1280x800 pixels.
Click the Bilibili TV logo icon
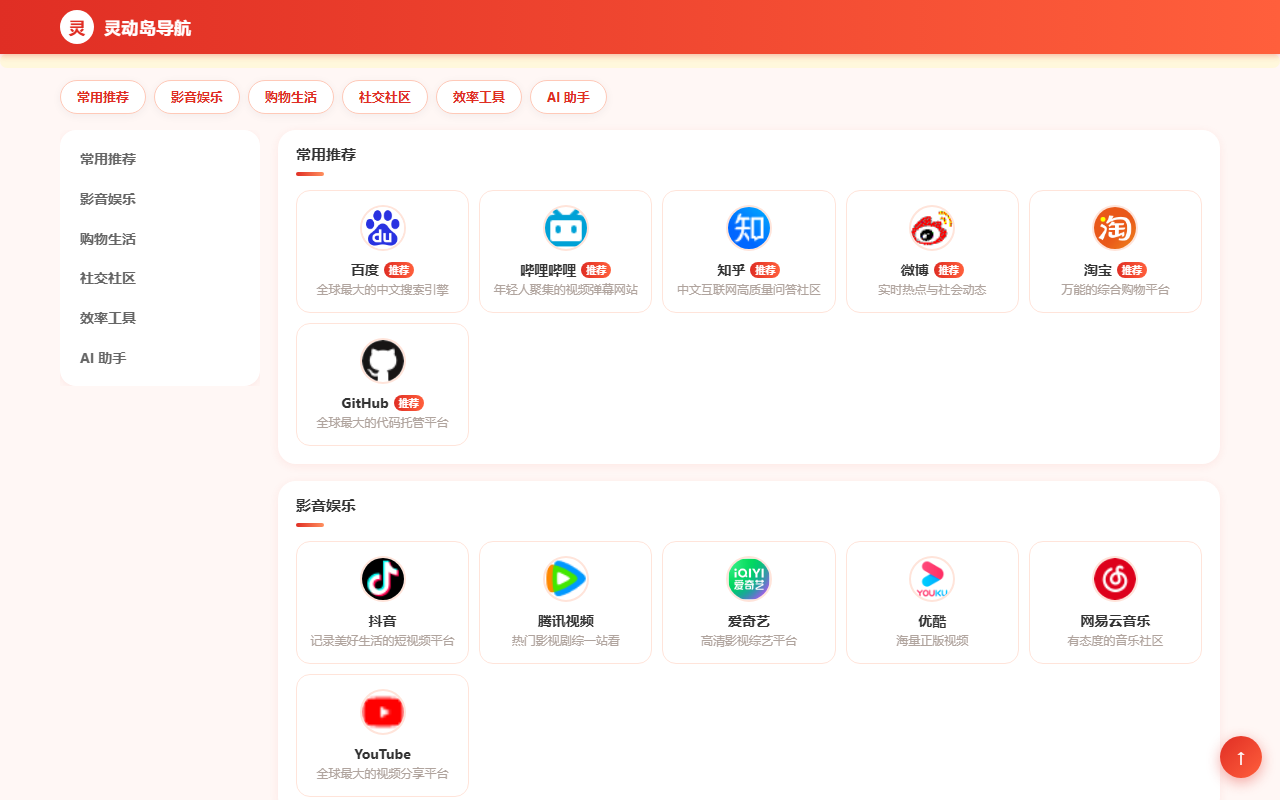pos(565,228)
